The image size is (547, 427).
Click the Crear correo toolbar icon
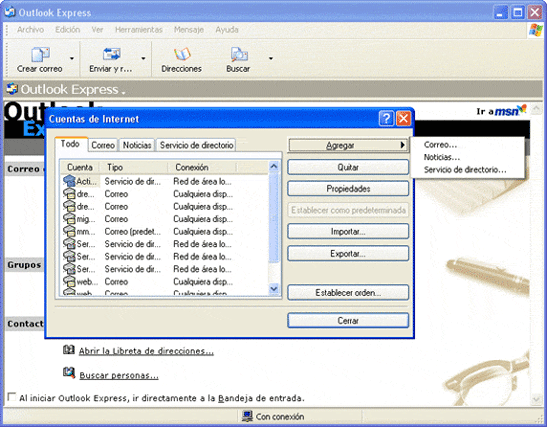[40, 54]
